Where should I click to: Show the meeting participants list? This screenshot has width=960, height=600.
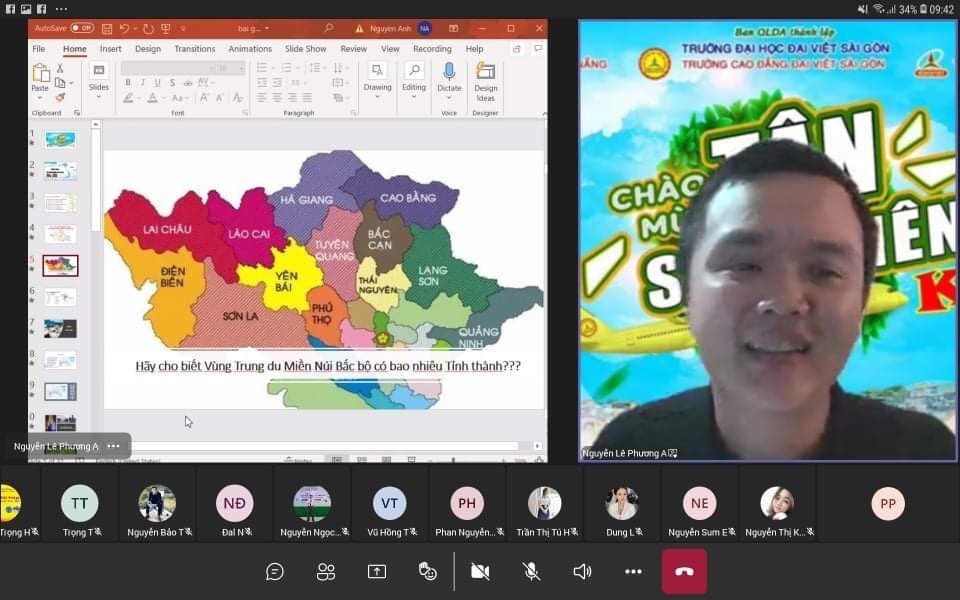point(326,571)
